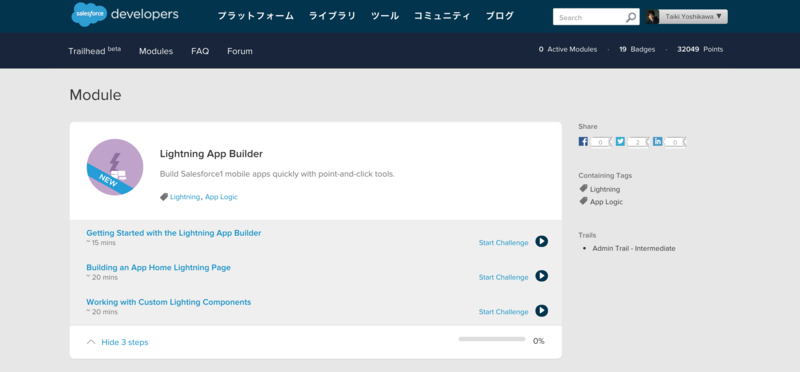Click the LinkedIn share count bubble
This screenshot has height=372, width=800.
click(x=675, y=142)
